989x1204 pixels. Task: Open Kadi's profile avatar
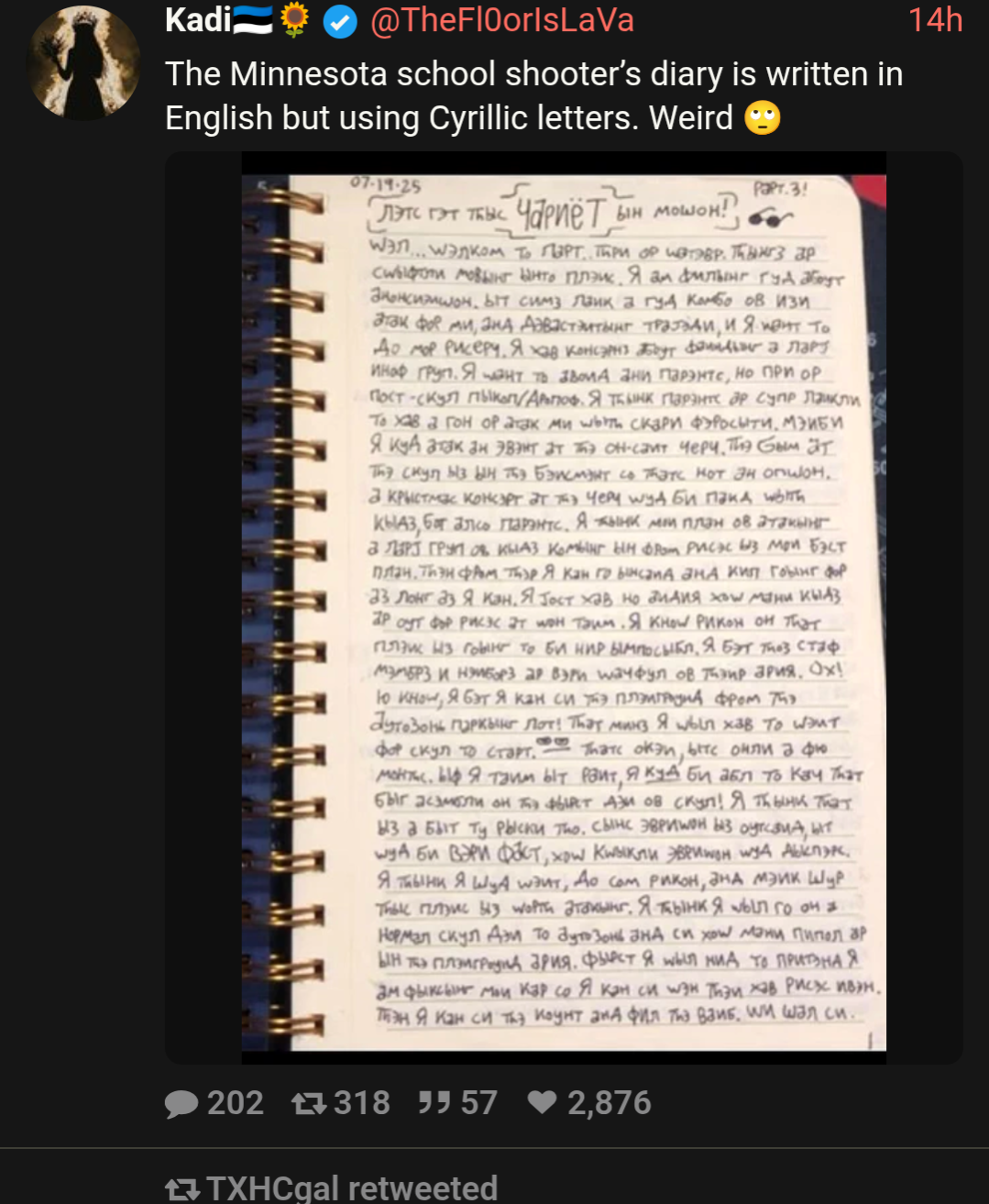(85, 62)
